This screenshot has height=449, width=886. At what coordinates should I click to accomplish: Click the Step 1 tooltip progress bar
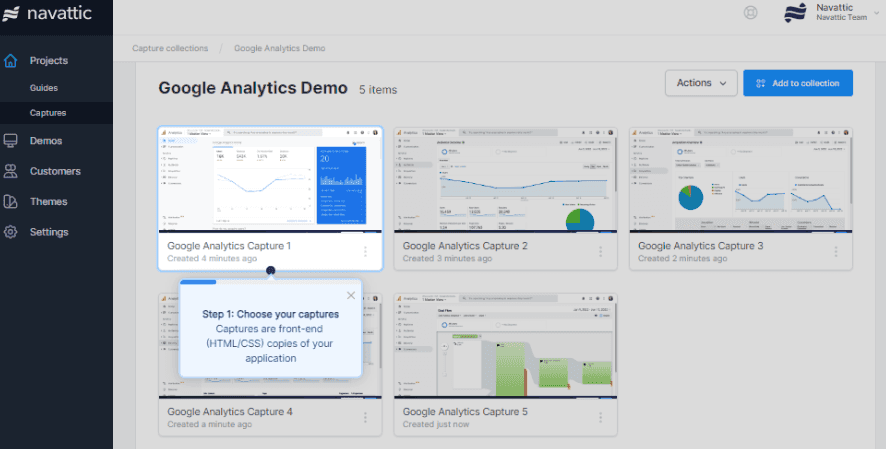point(198,281)
